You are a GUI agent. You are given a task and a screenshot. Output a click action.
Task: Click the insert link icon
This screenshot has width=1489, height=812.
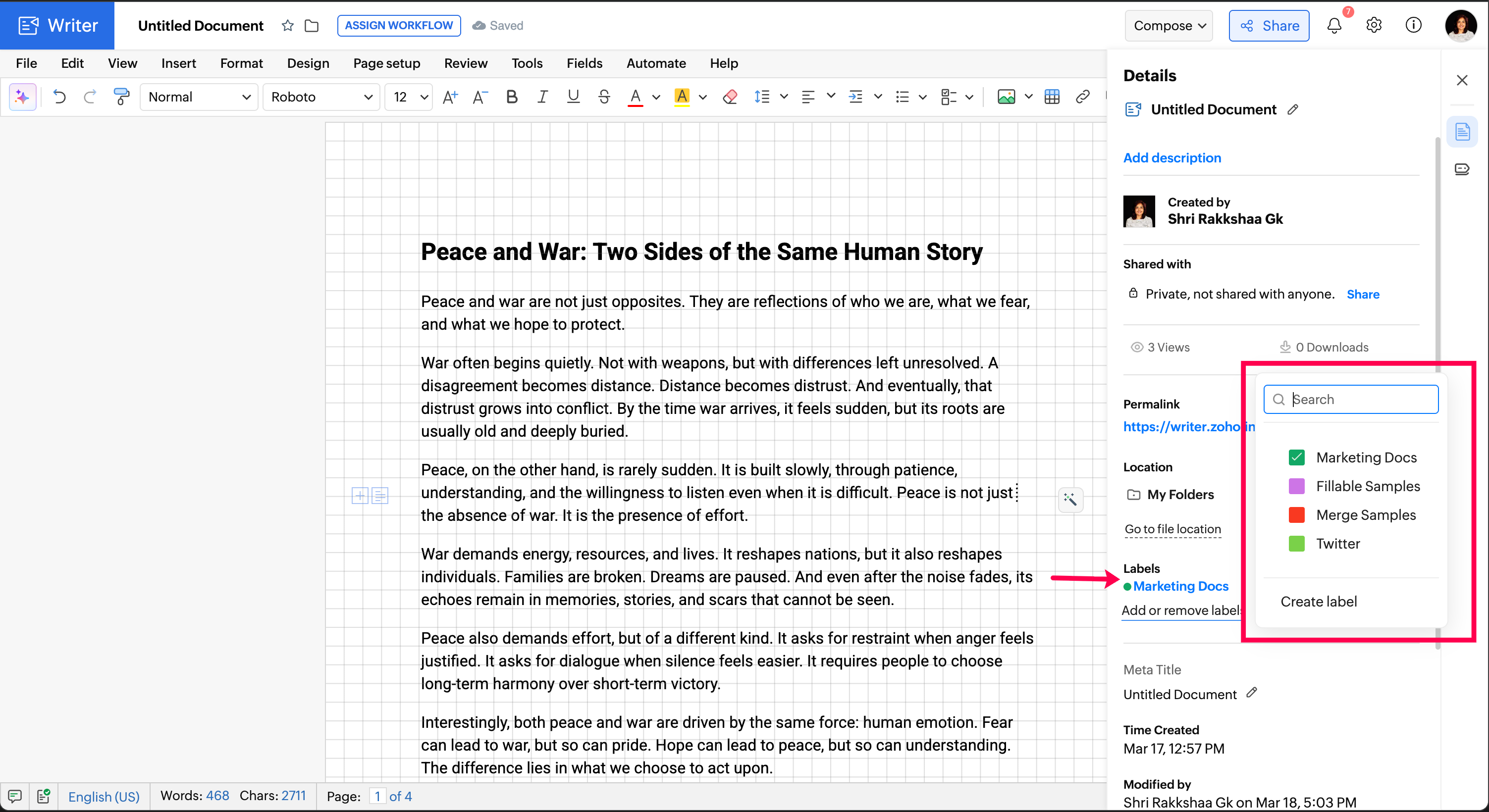point(1082,97)
